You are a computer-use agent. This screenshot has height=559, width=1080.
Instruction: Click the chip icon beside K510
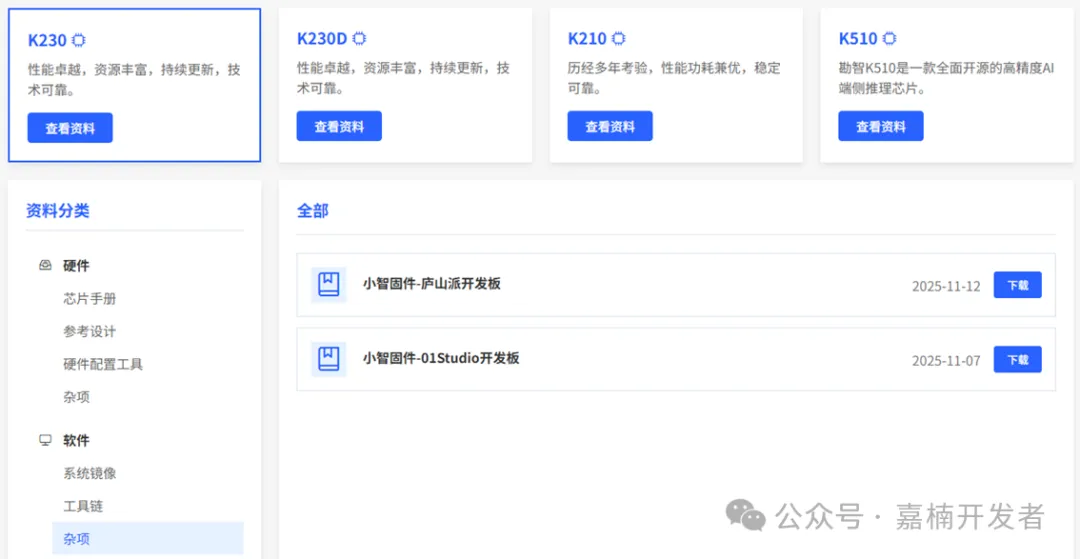(x=889, y=39)
